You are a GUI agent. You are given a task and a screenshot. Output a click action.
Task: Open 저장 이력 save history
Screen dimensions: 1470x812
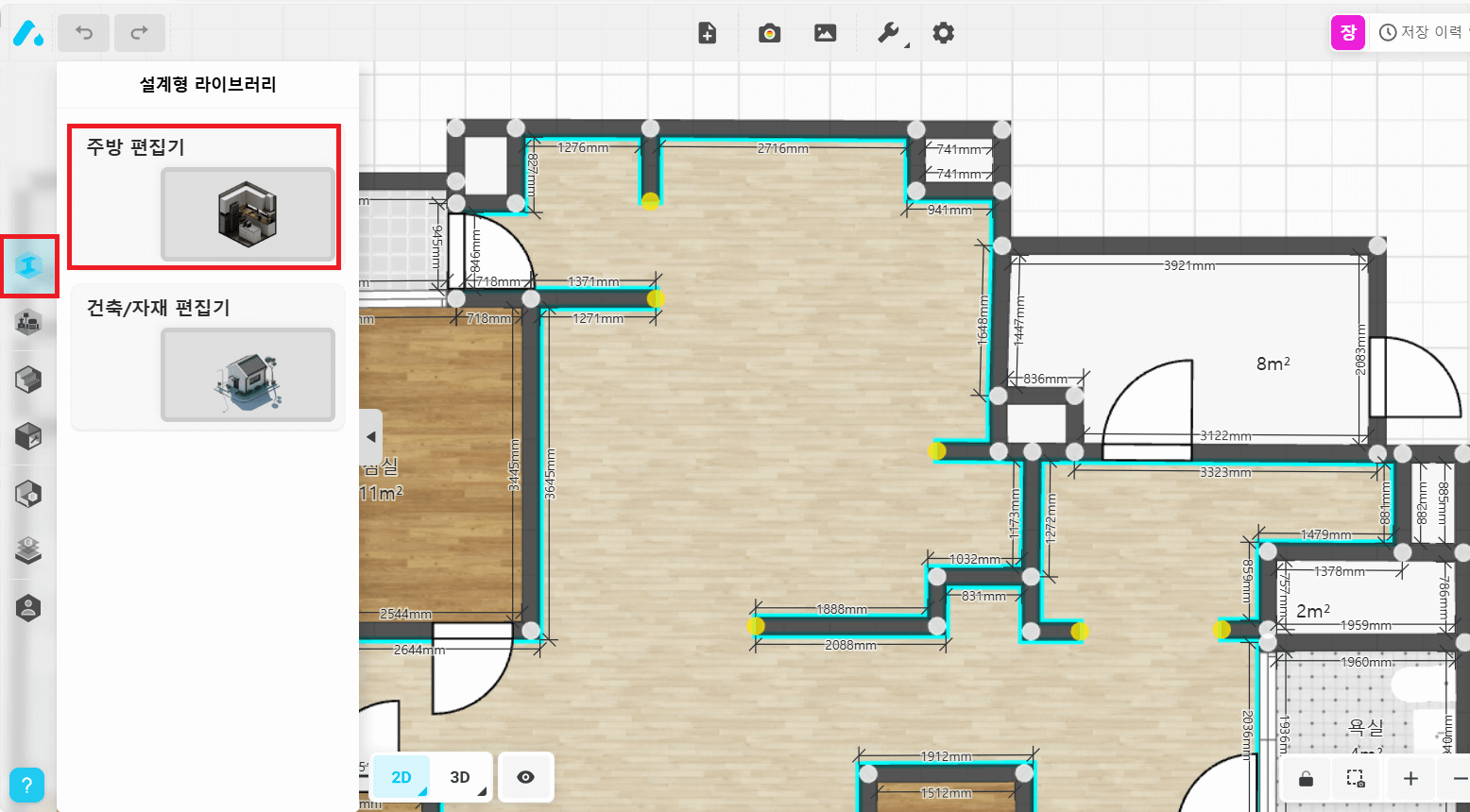pos(1425,32)
